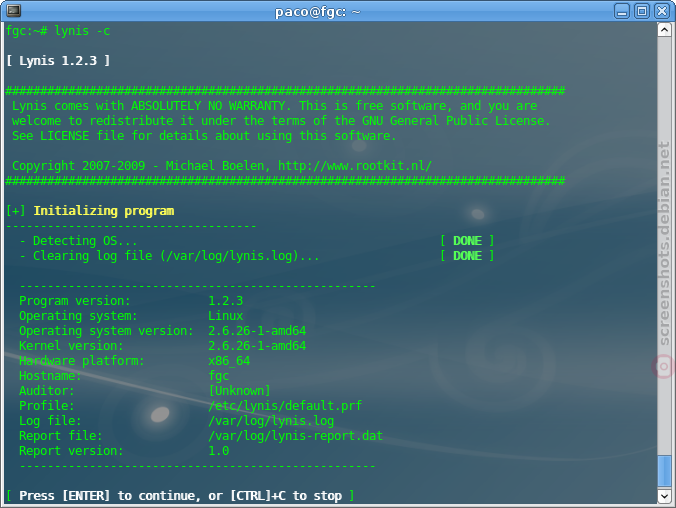This screenshot has height=508, width=676.
Task: Click the 'See LICENSE file' line
Action: (x=204, y=136)
